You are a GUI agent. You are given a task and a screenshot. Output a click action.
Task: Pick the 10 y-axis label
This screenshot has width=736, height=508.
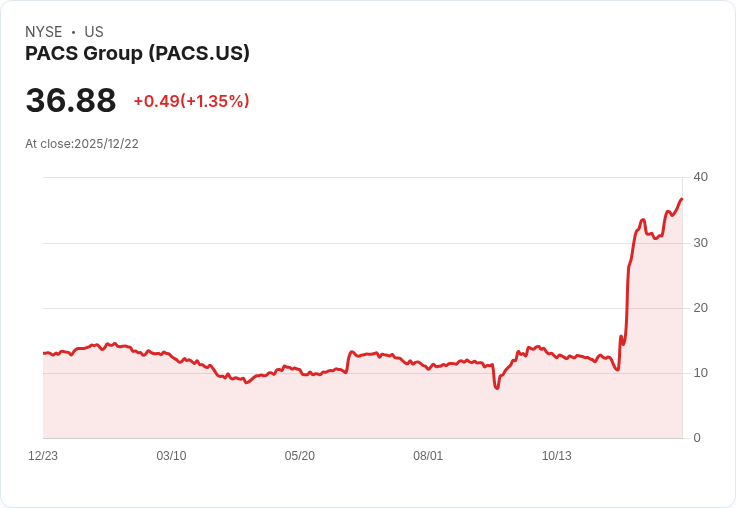tap(700, 373)
